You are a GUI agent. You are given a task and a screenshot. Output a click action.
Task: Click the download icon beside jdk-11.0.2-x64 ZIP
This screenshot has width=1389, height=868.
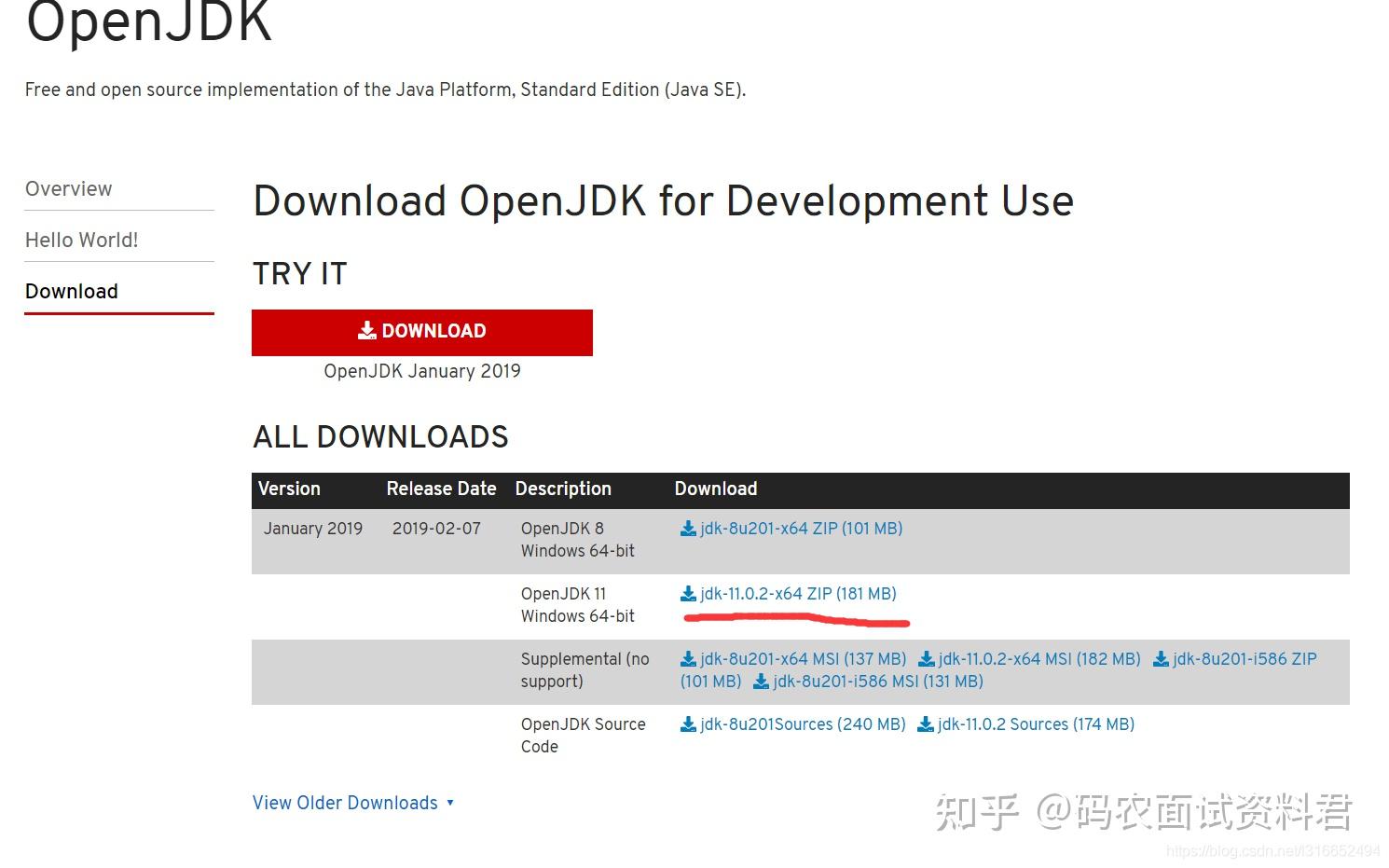point(688,593)
